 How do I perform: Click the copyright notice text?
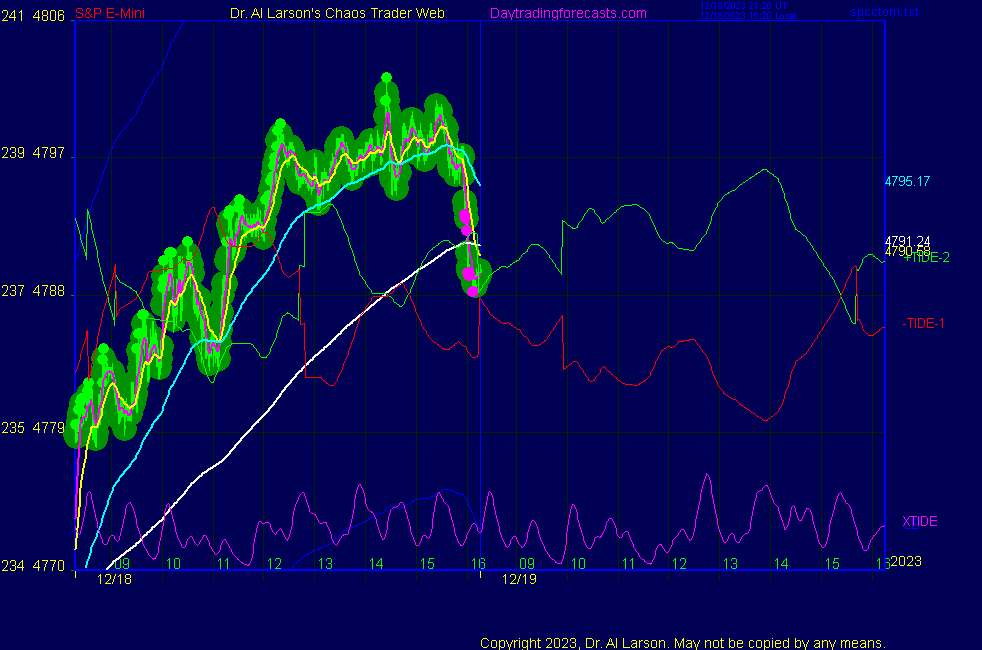point(683,643)
